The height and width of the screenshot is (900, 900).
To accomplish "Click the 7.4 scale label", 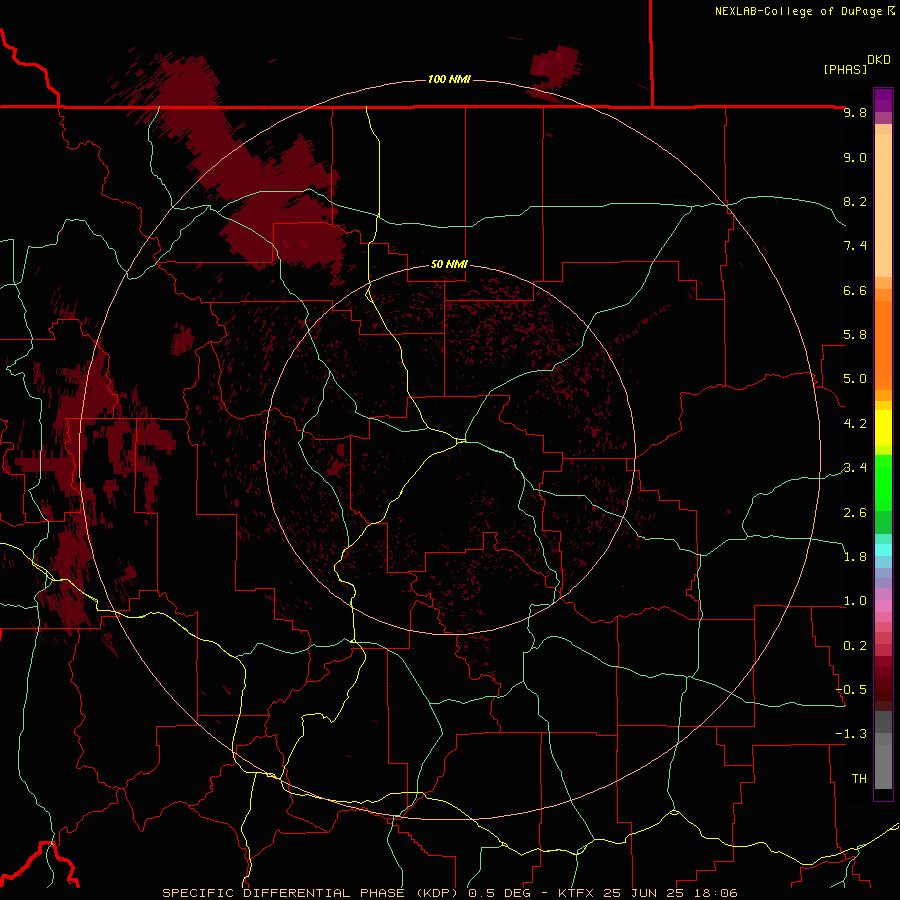I will point(855,246).
